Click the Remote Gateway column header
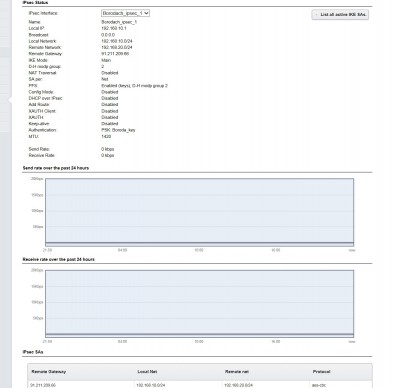Viewport: 400px width, 388px height. point(49,371)
